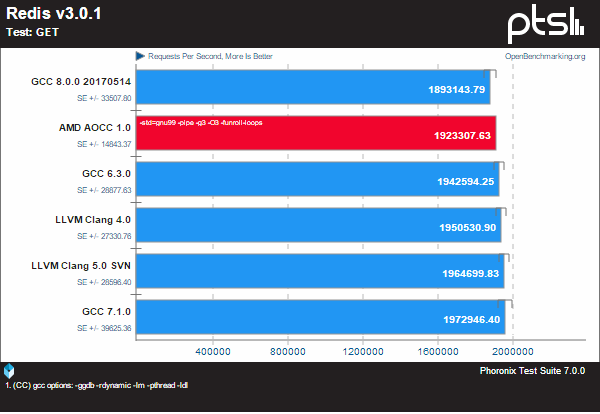Click the Phoronix crystal icon in the footer
This screenshot has height=414, width=600.
point(9,371)
